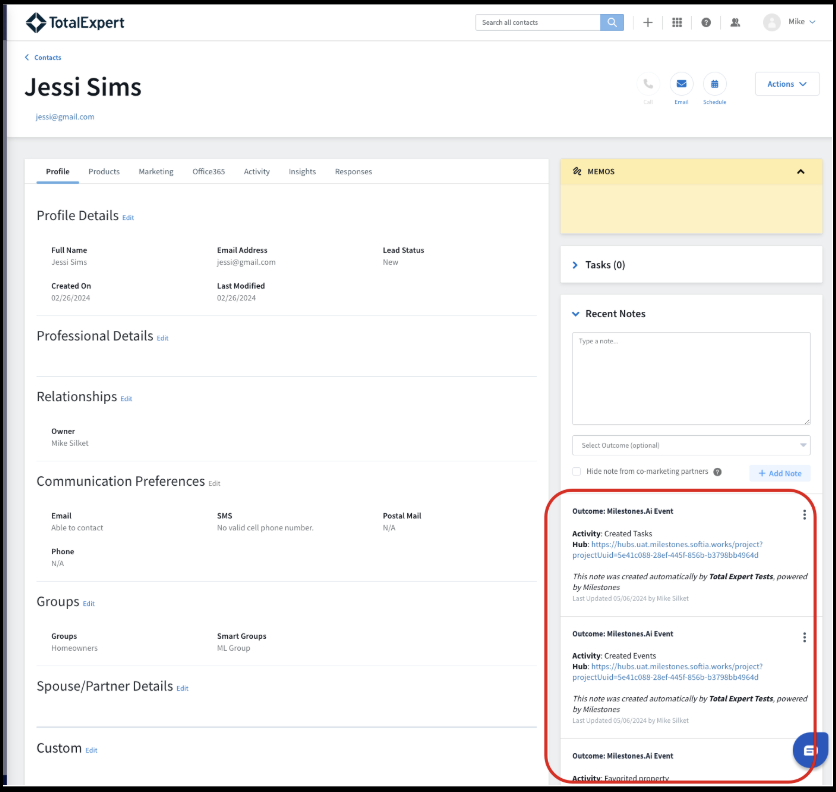
Task: Go to the Responses tab
Action: tap(353, 172)
